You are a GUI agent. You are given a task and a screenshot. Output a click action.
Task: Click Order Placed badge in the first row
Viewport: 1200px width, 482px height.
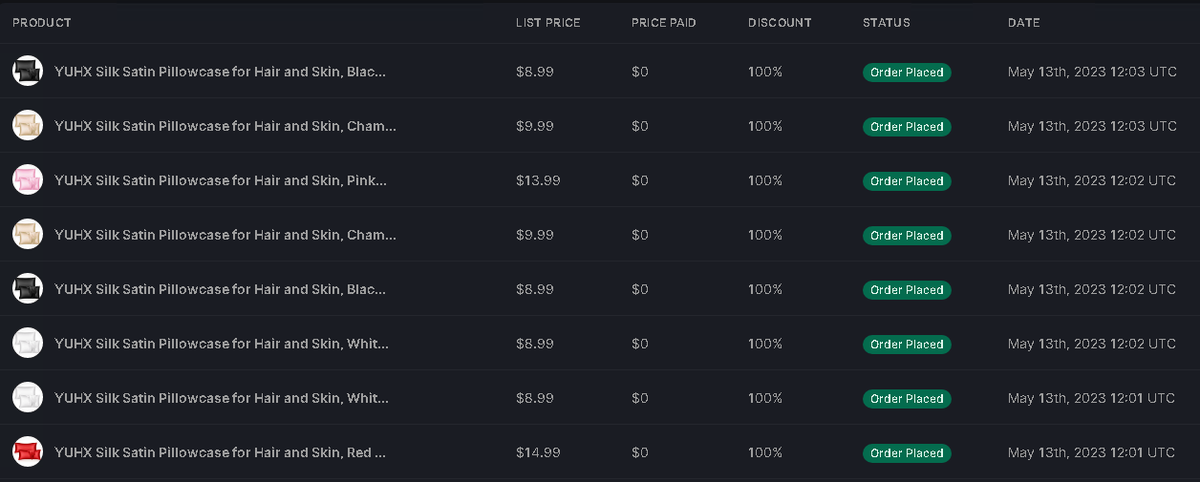pos(907,72)
